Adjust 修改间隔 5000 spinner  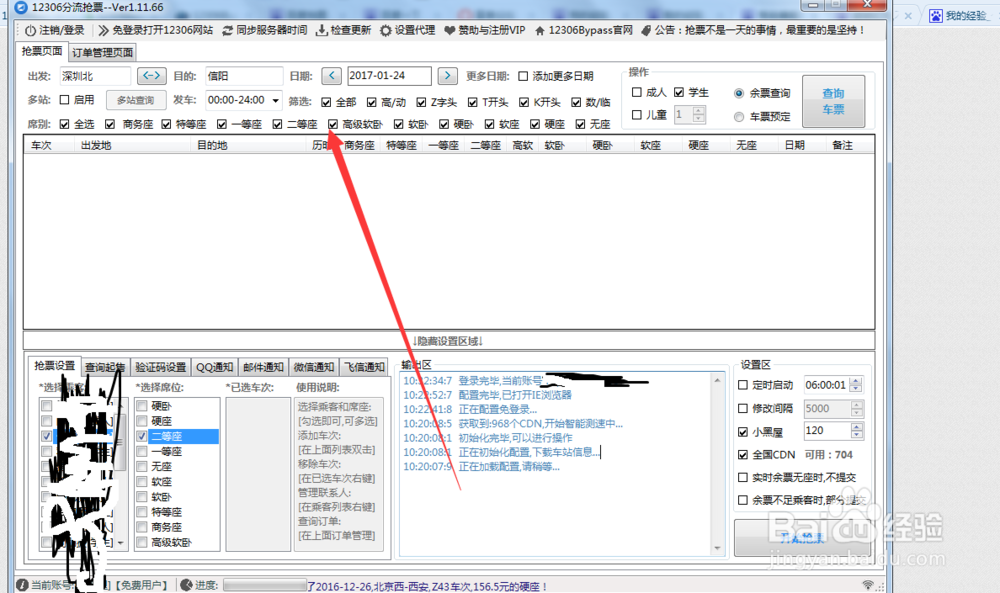pos(857,408)
